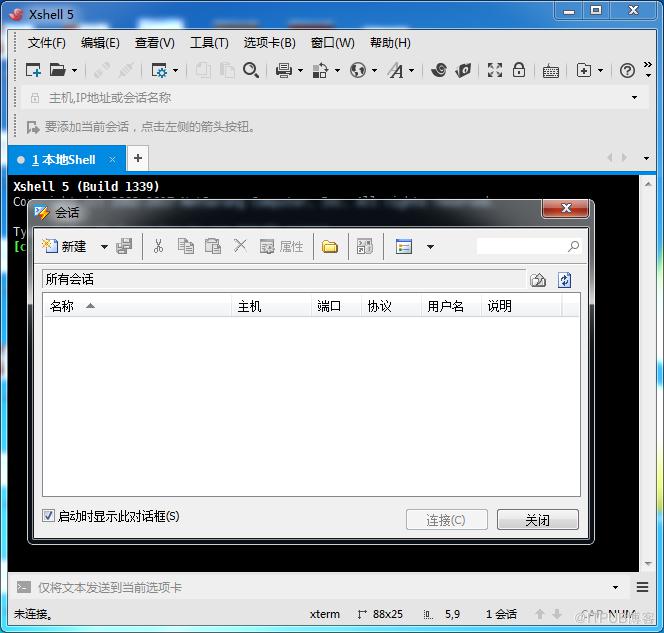
Task: Click the session properties gear icon
Action: point(159,70)
